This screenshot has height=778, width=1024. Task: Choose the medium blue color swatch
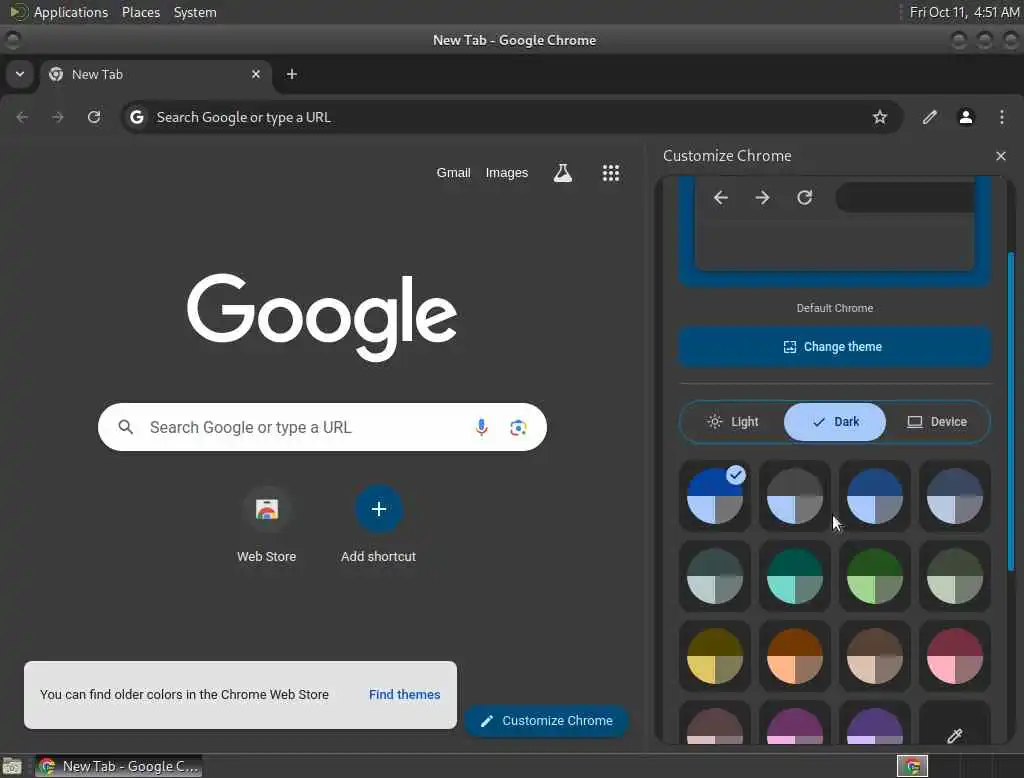click(x=874, y=496)
